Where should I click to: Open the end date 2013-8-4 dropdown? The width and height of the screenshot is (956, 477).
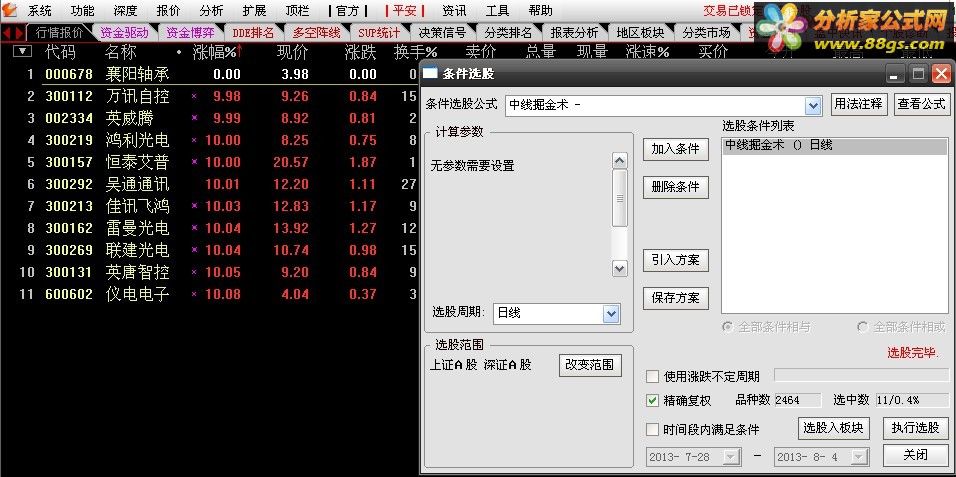860,456
